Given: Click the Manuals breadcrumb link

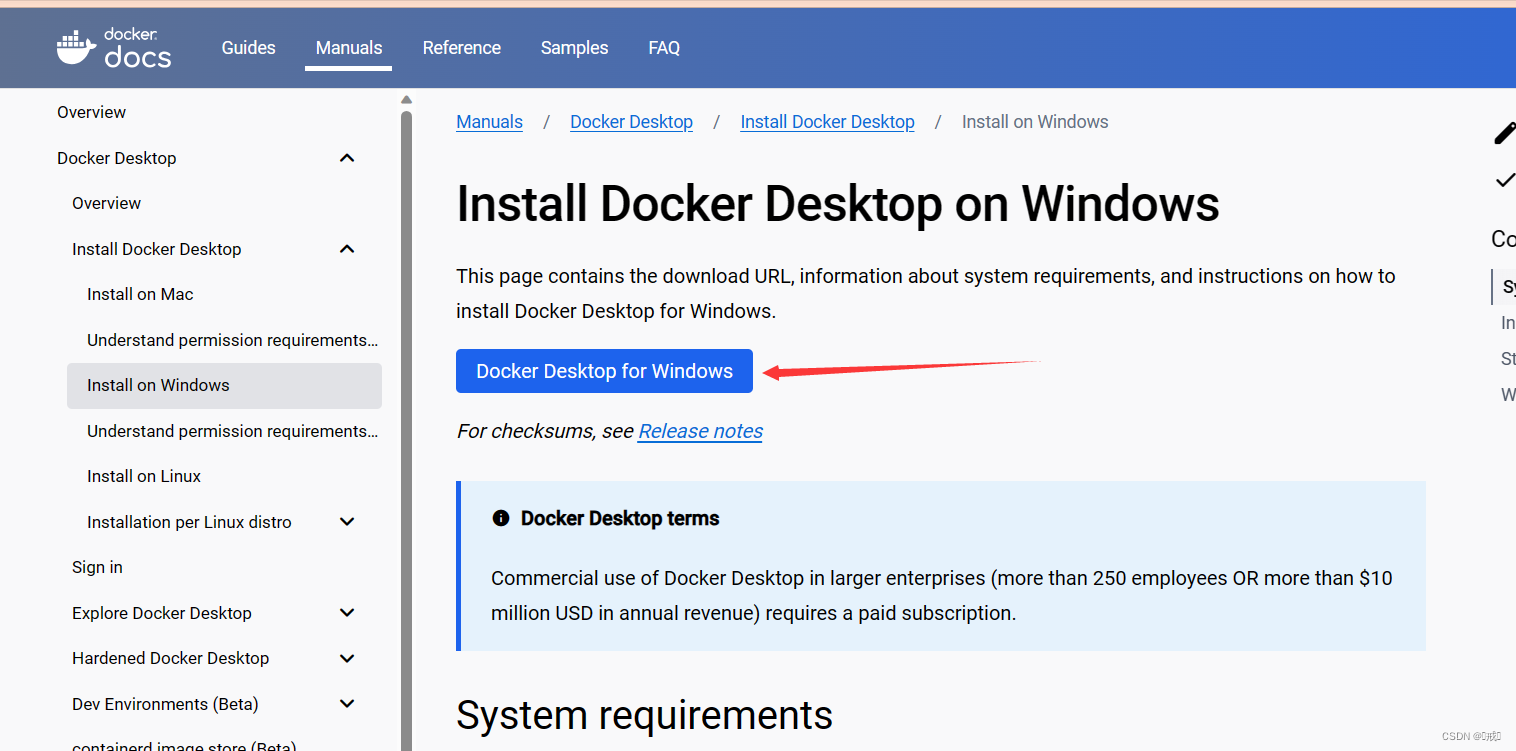Looking at the screenshot, I should tap(489, 122).
